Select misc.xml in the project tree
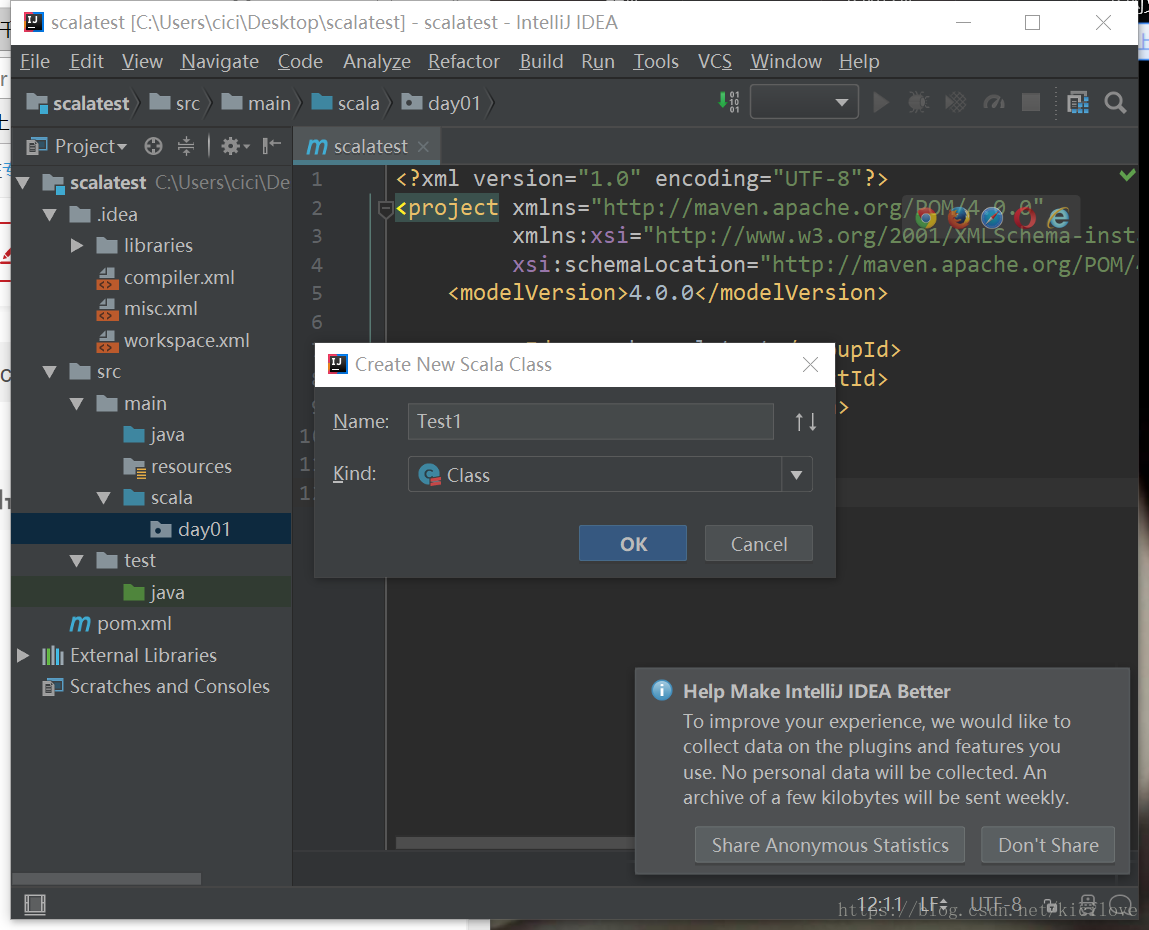This screenshot has width=1149, height=930. click(x=147, y=309)
